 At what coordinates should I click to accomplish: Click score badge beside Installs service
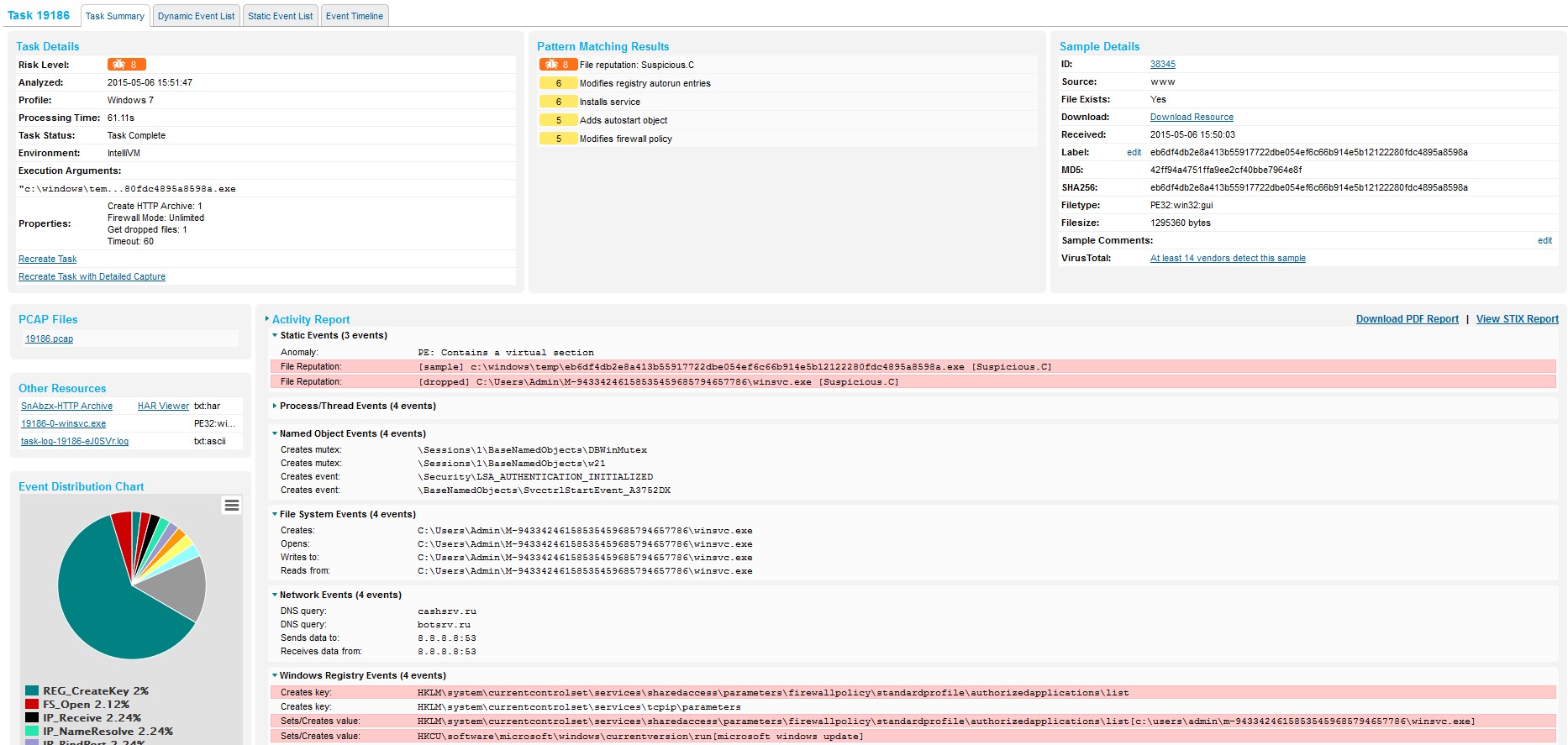[x=558, y=102]
